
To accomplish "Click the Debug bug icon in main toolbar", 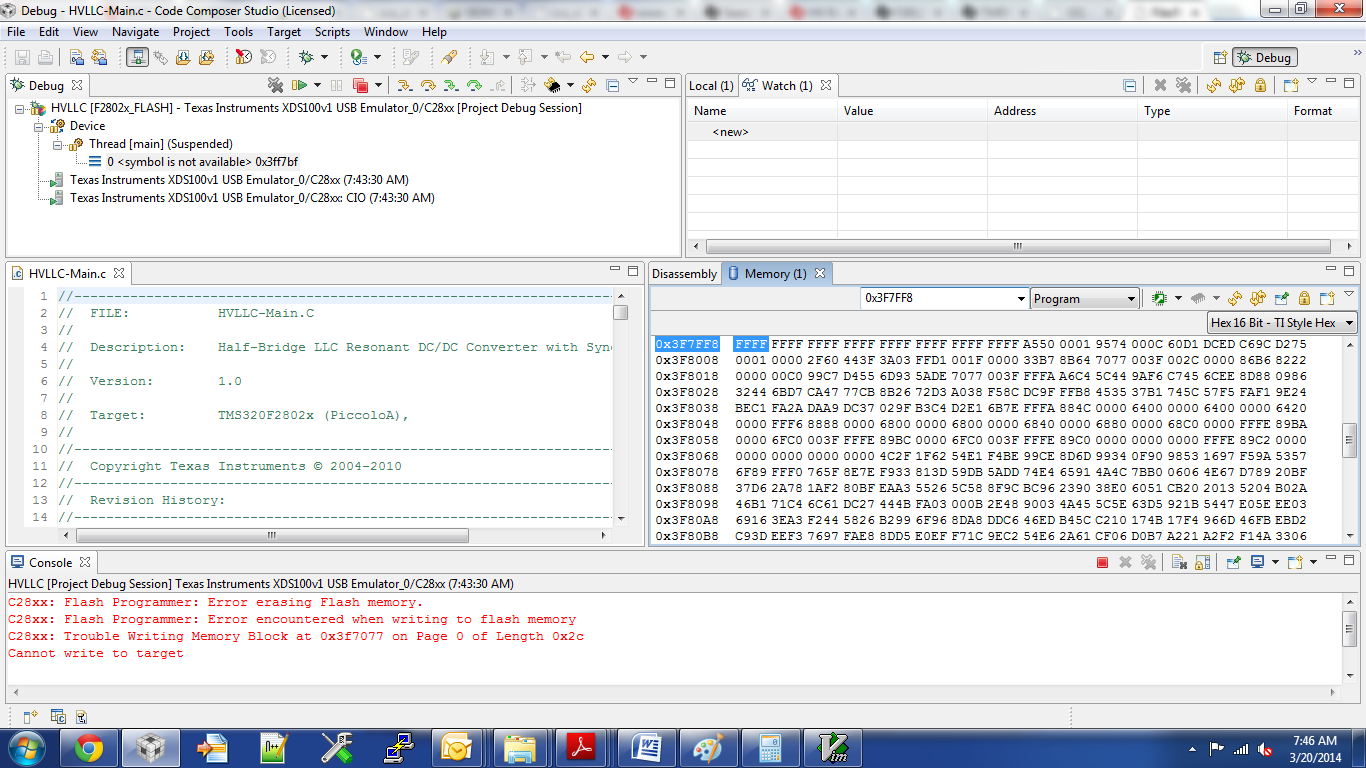I will point(307,57).
